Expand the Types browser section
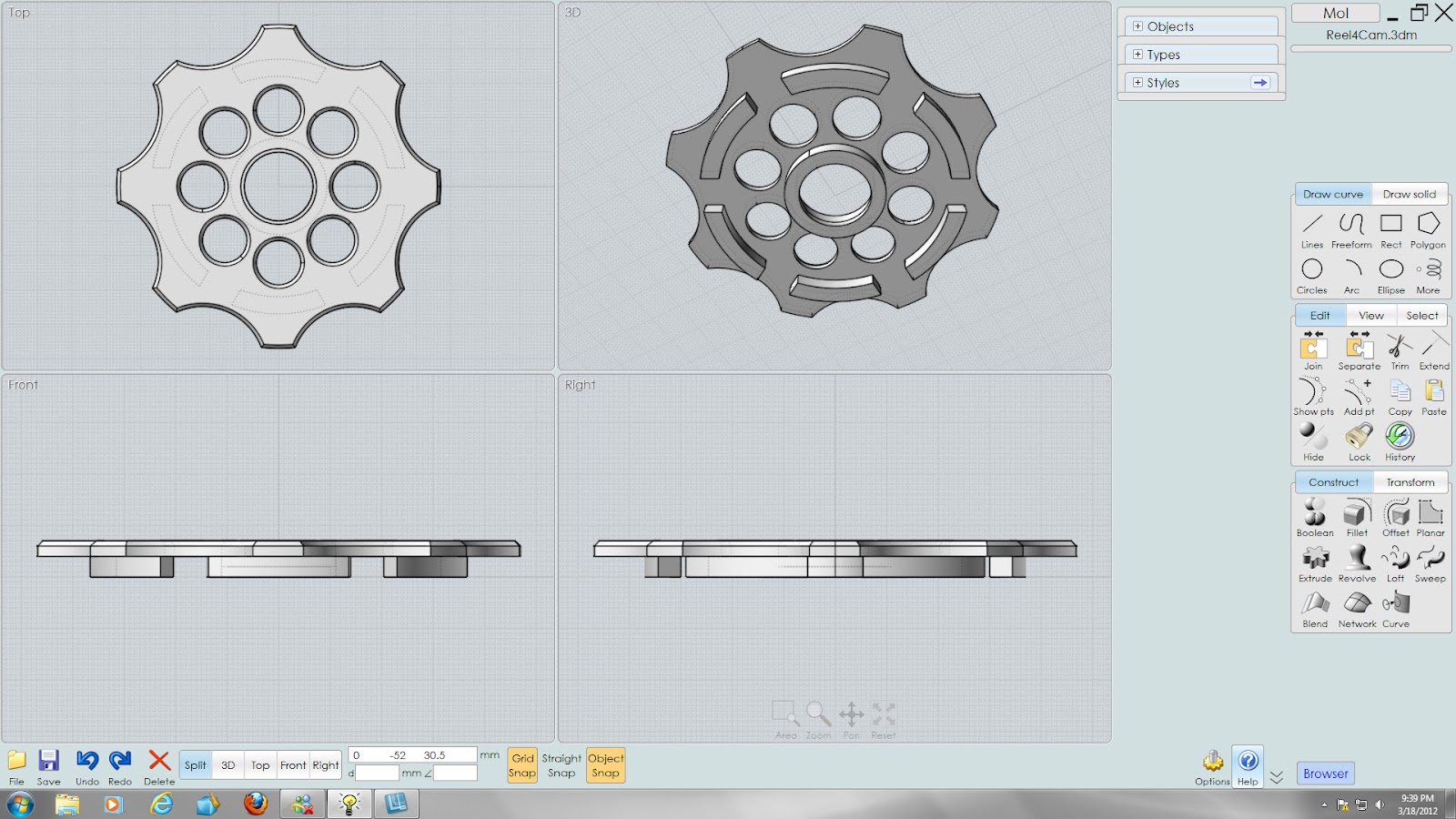Screen dimensions: 1456x819 (1137, 55)
